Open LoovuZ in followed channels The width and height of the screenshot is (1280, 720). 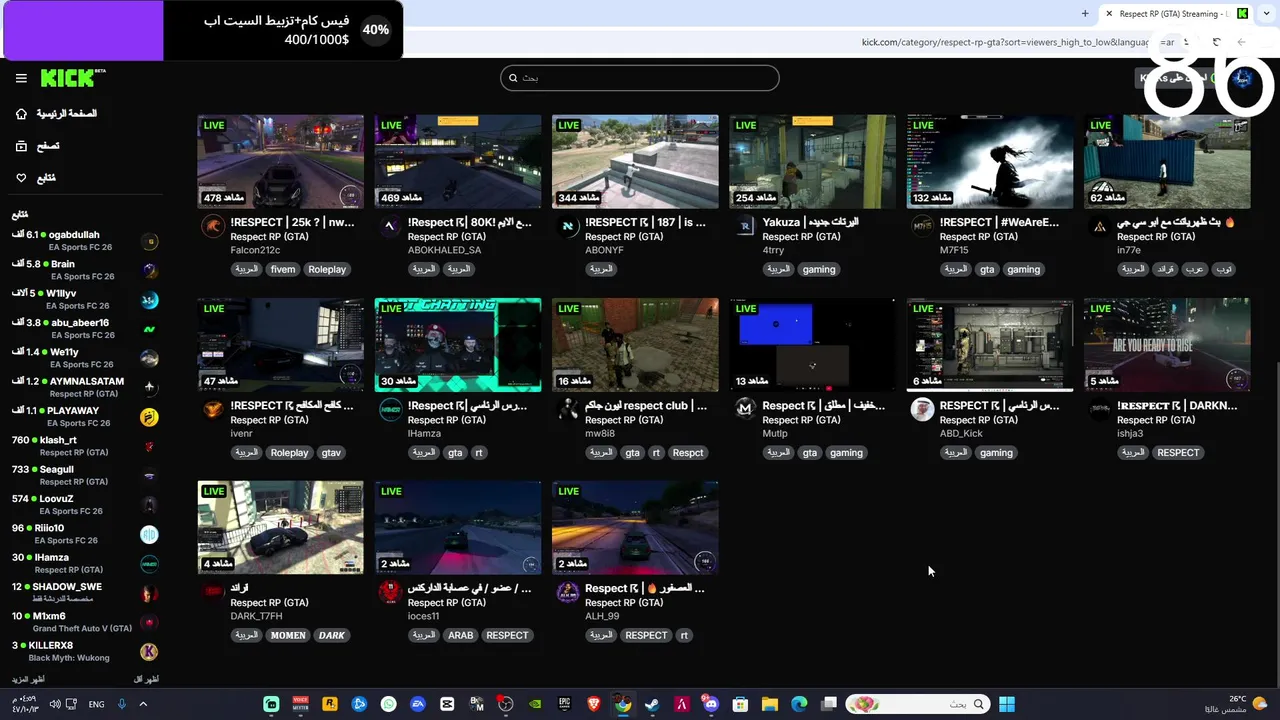[85, 505]
